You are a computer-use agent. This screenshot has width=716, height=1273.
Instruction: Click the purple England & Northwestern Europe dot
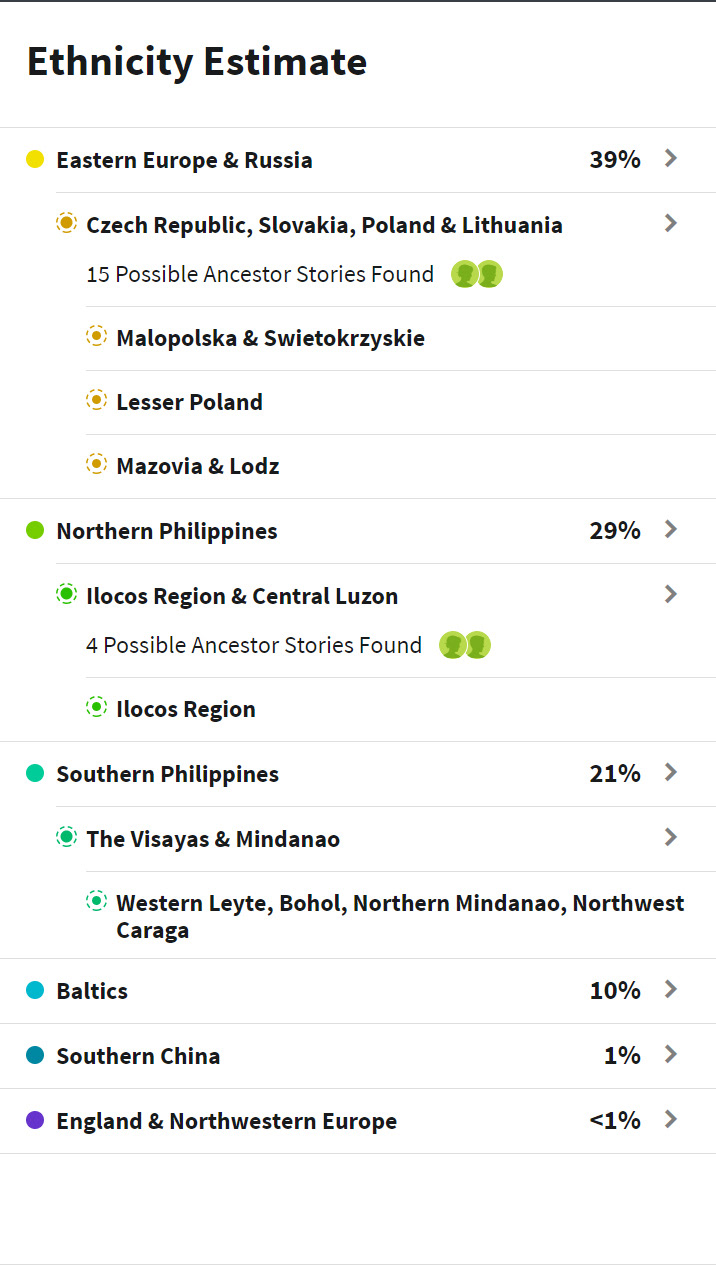coord(35,1120)
